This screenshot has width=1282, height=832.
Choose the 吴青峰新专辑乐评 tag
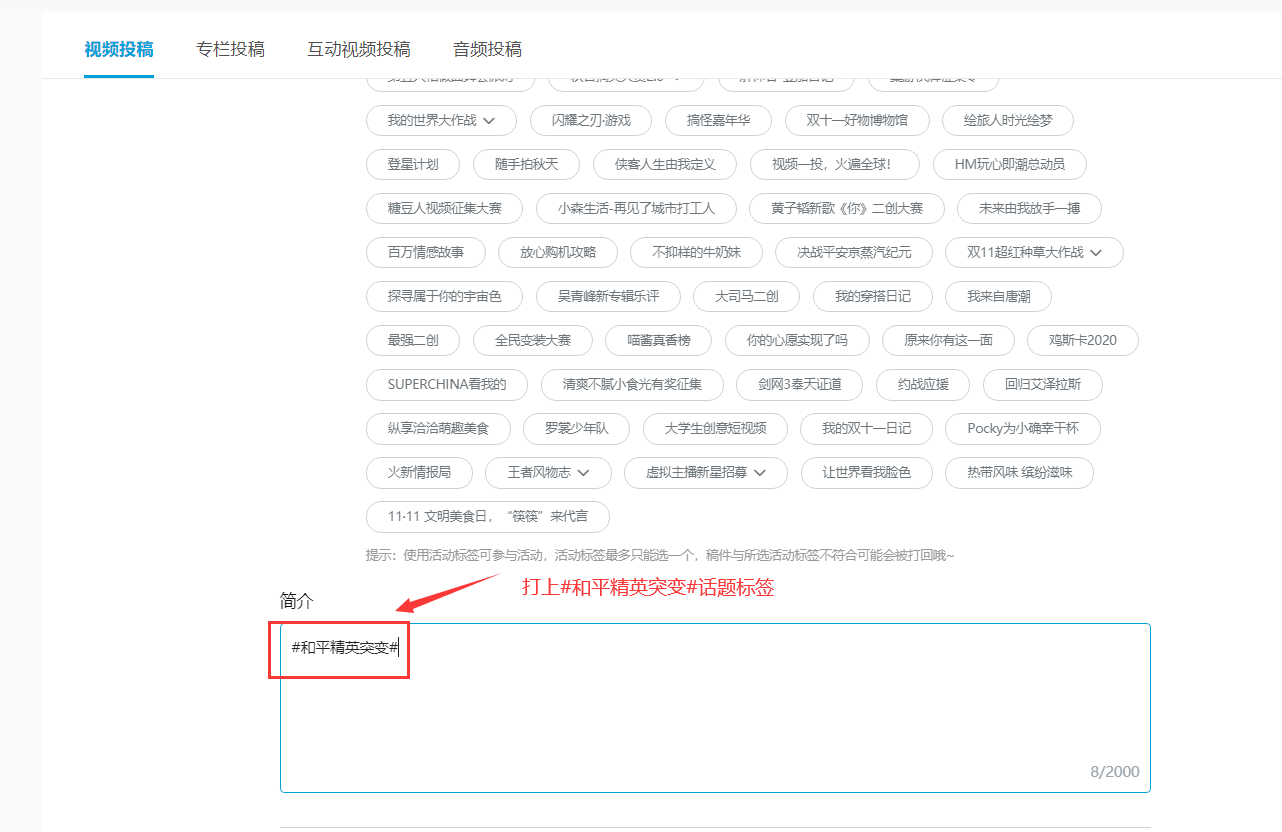pos(608,296)
